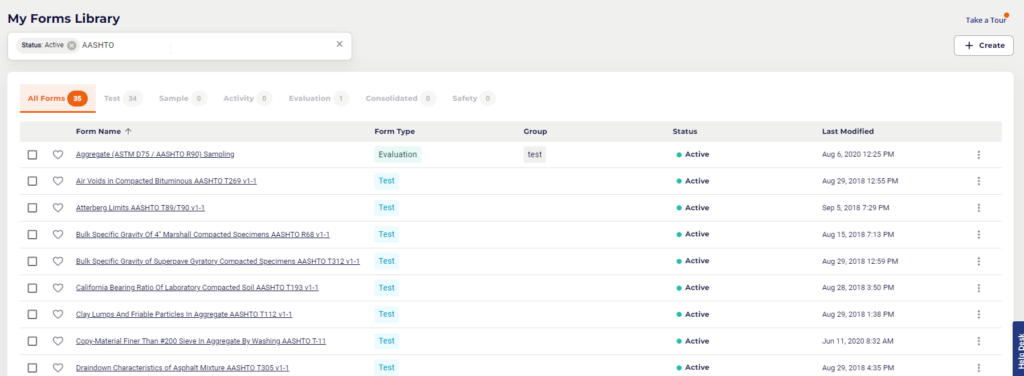The width and height of the screenshot is (1024, 376).
Task: Open more options for Draindown Characteristics row
Action: (978, 368)
